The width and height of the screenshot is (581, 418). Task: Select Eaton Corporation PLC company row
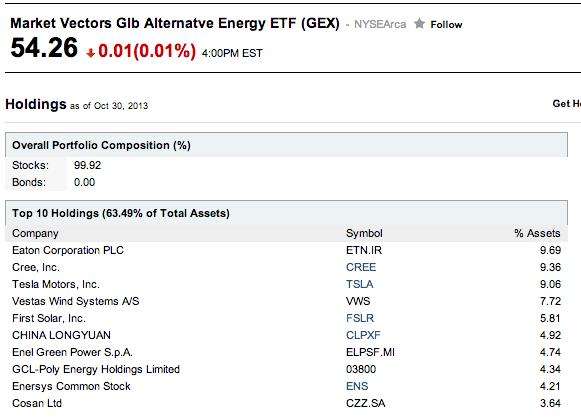point(286,250)
